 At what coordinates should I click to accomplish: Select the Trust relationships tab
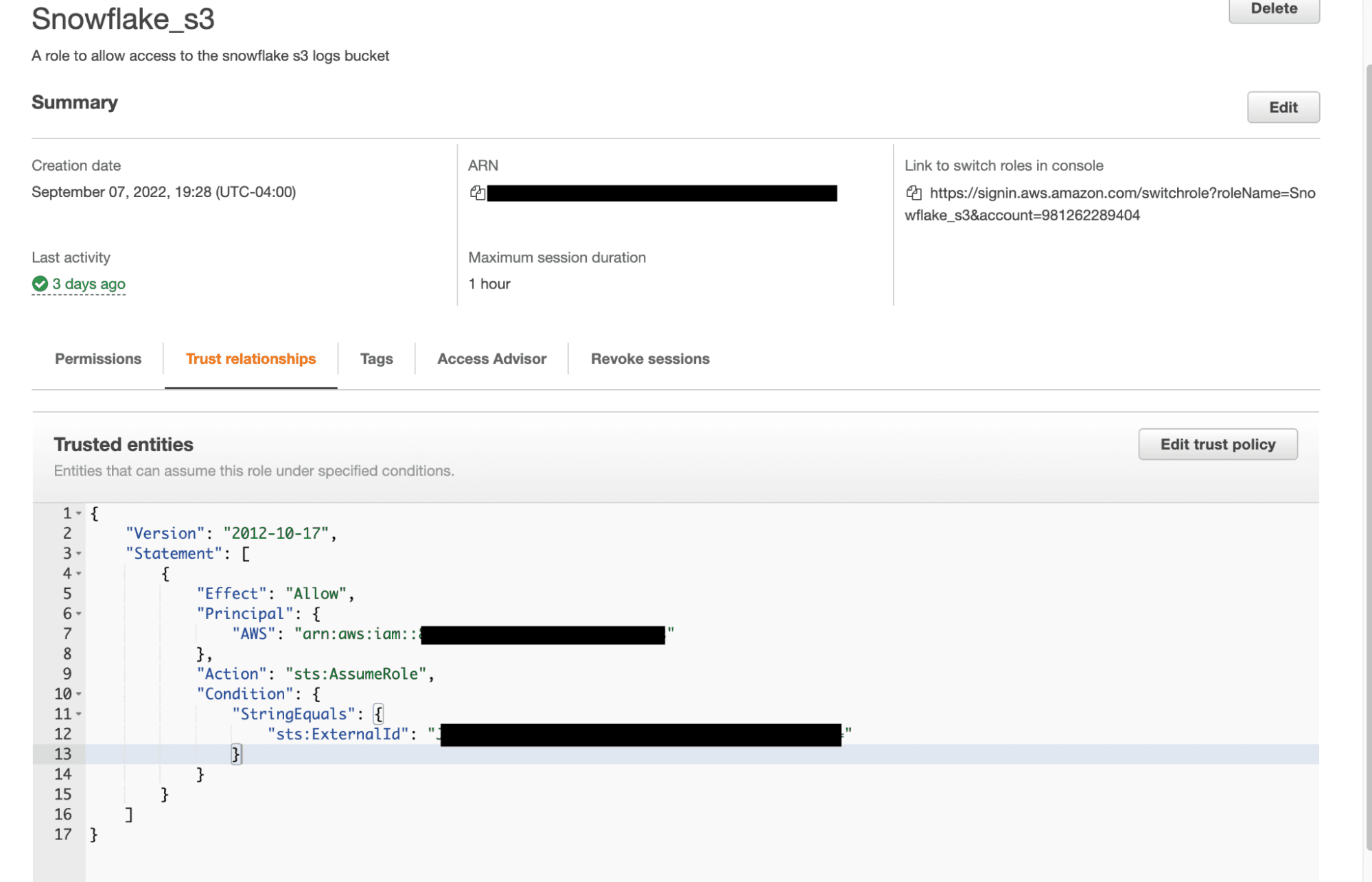[251, 358]
